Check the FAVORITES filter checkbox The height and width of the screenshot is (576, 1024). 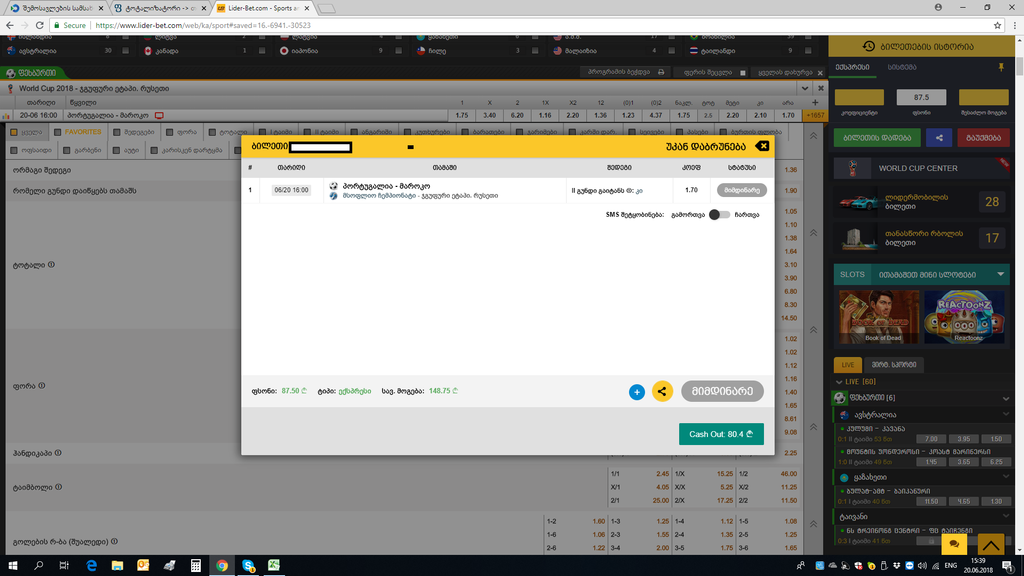(57, 132)
